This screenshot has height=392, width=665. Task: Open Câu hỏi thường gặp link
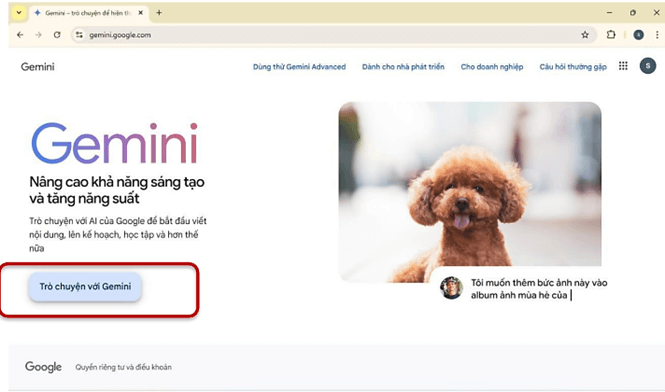[x=573, y=67]
